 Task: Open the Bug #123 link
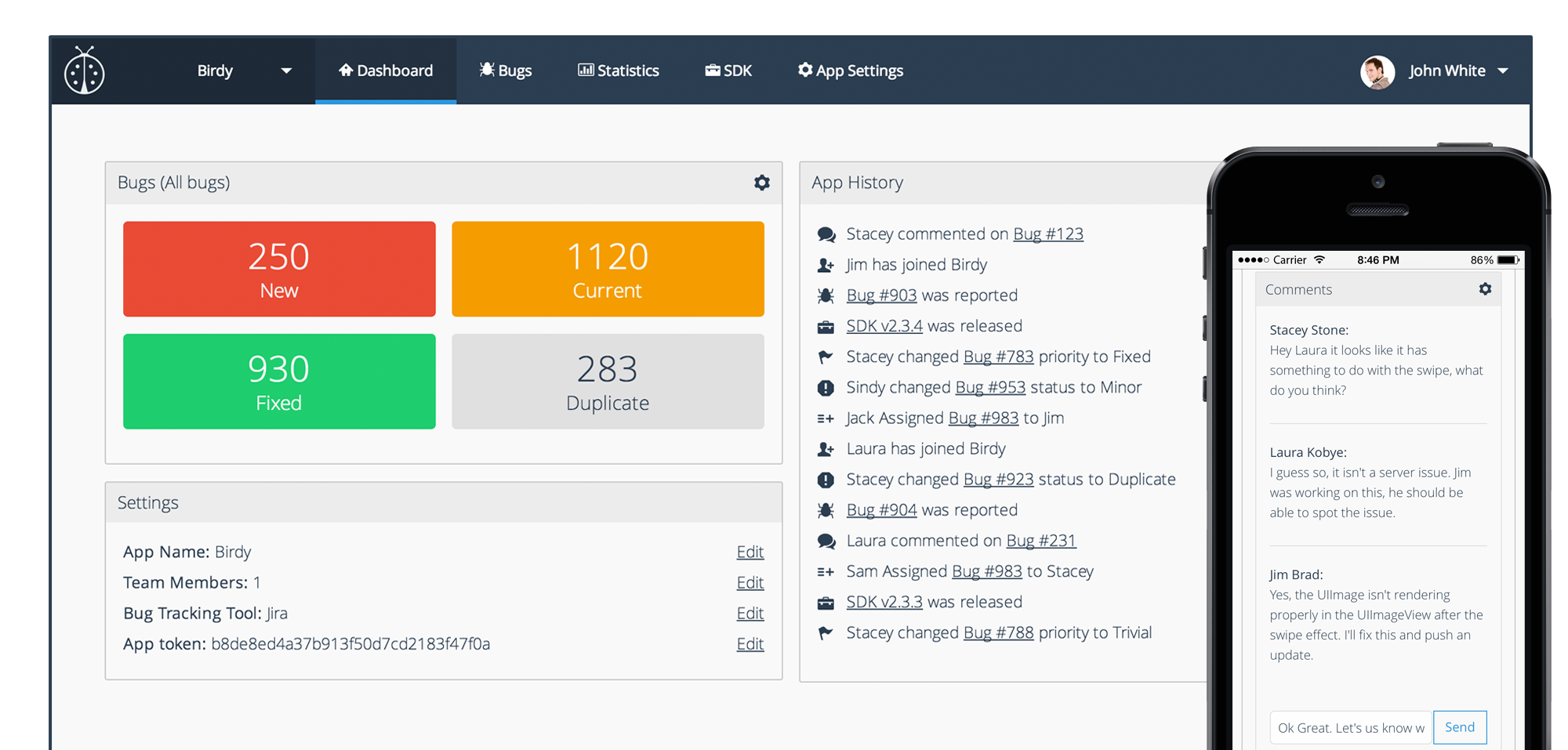pyautogui.click(x=1048, y=234)
